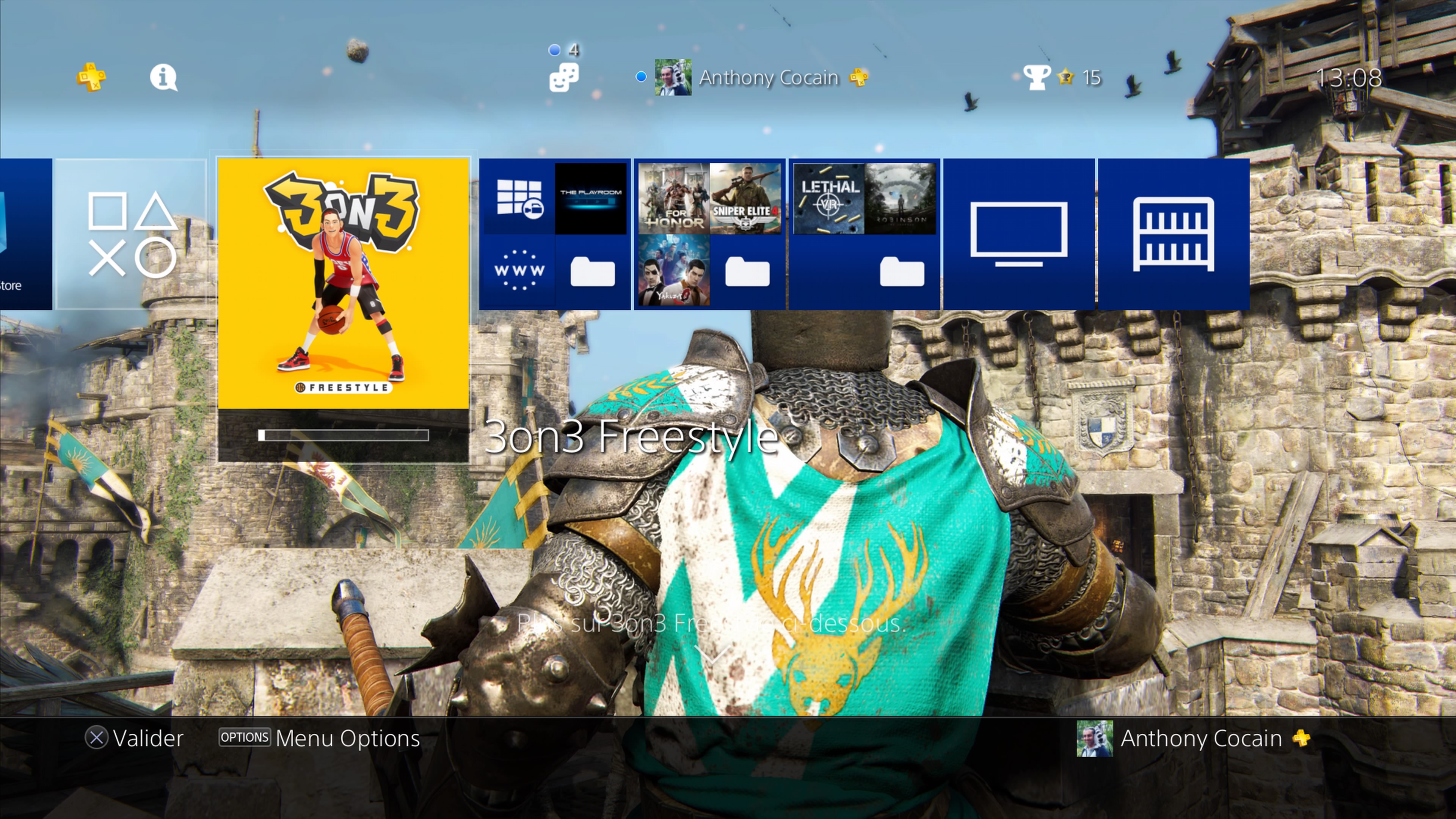Click the 3on3 Freestyle download progress bar
1456x819 pixels.
click(344, 435)
